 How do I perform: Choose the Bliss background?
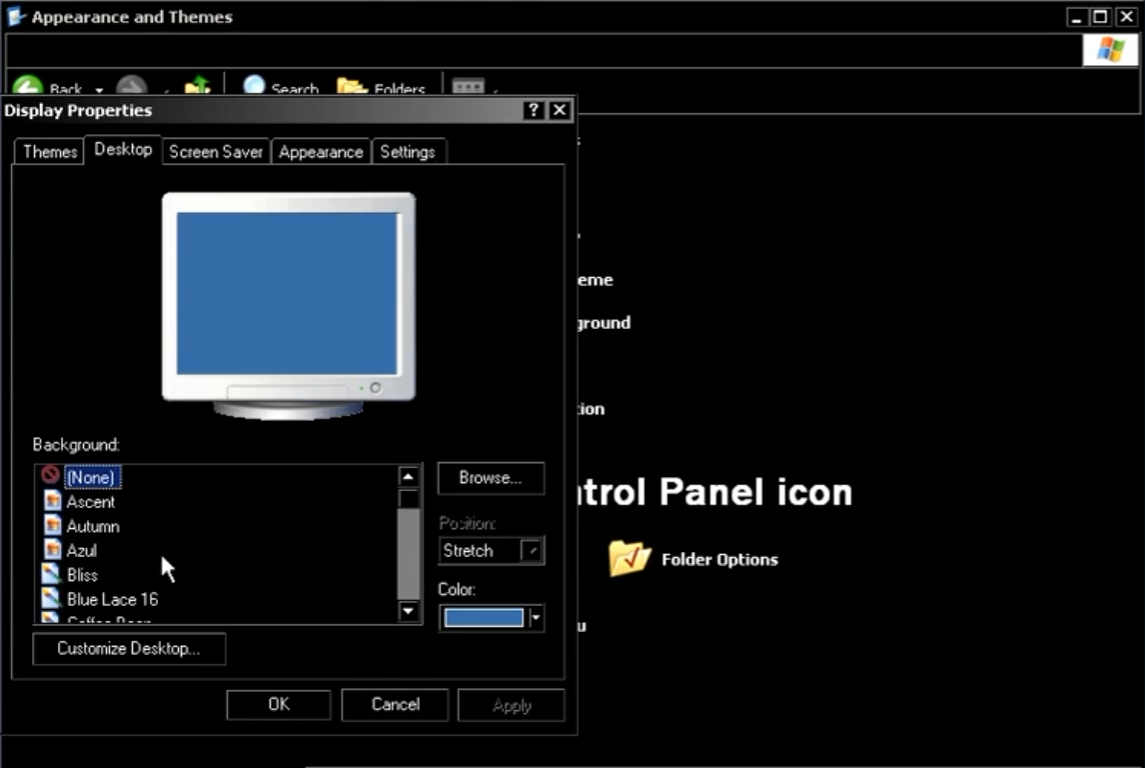click(82, 575)
